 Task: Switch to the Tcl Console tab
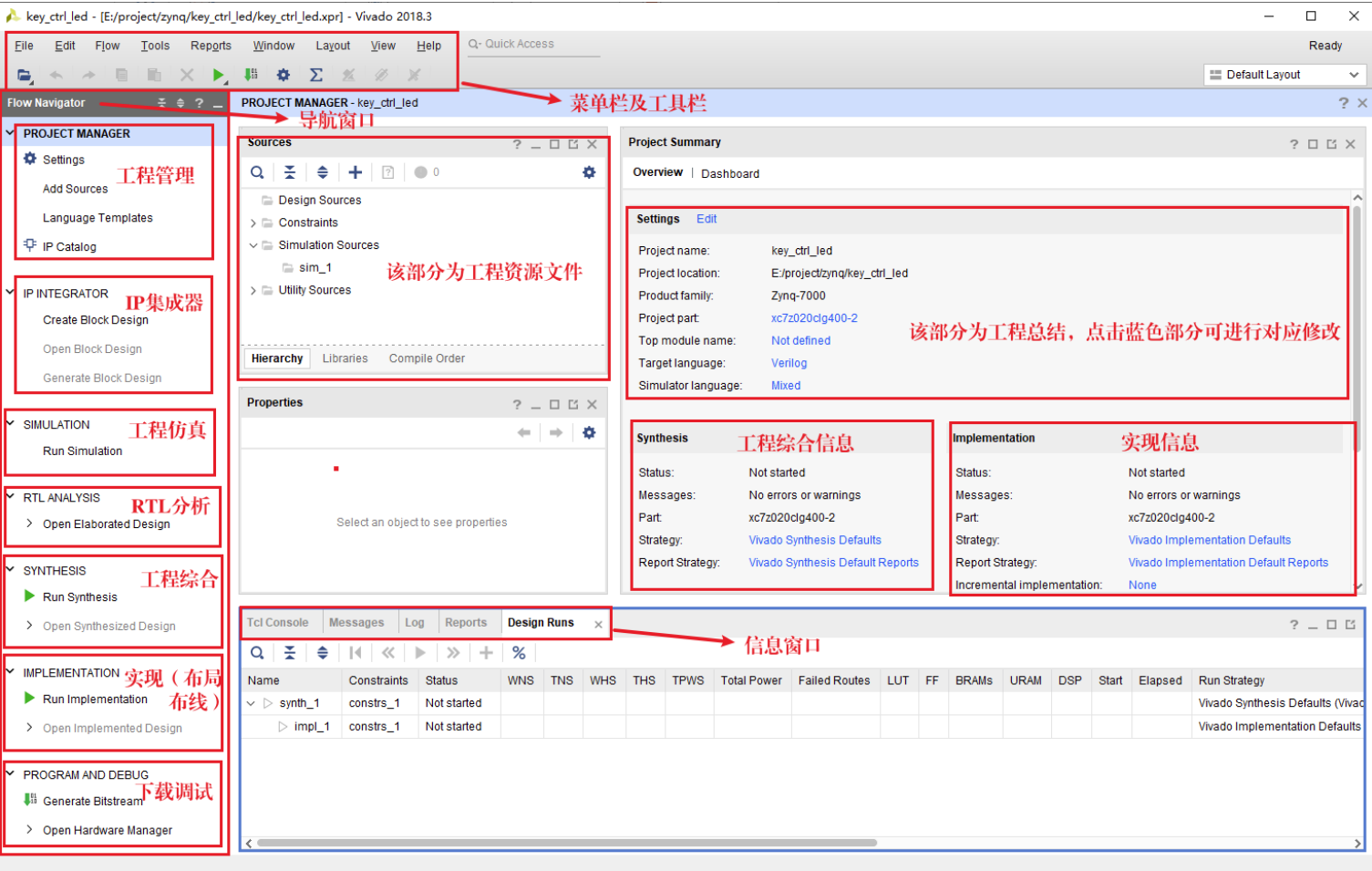(277, 623)
